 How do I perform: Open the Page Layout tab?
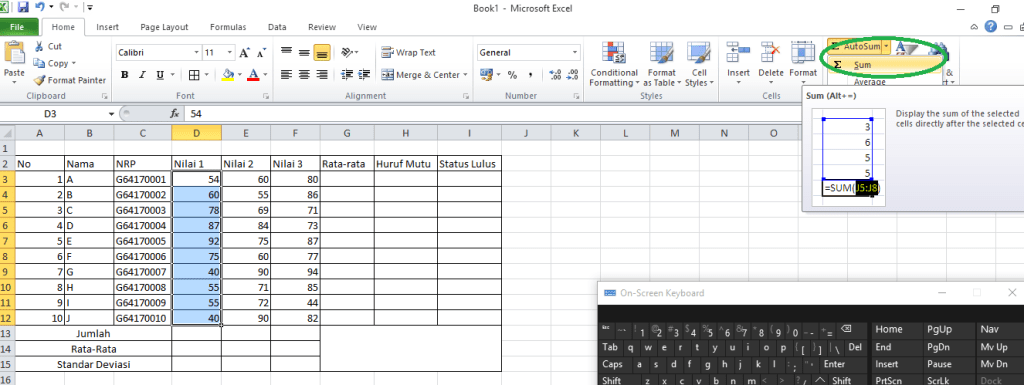click(165, 27)
